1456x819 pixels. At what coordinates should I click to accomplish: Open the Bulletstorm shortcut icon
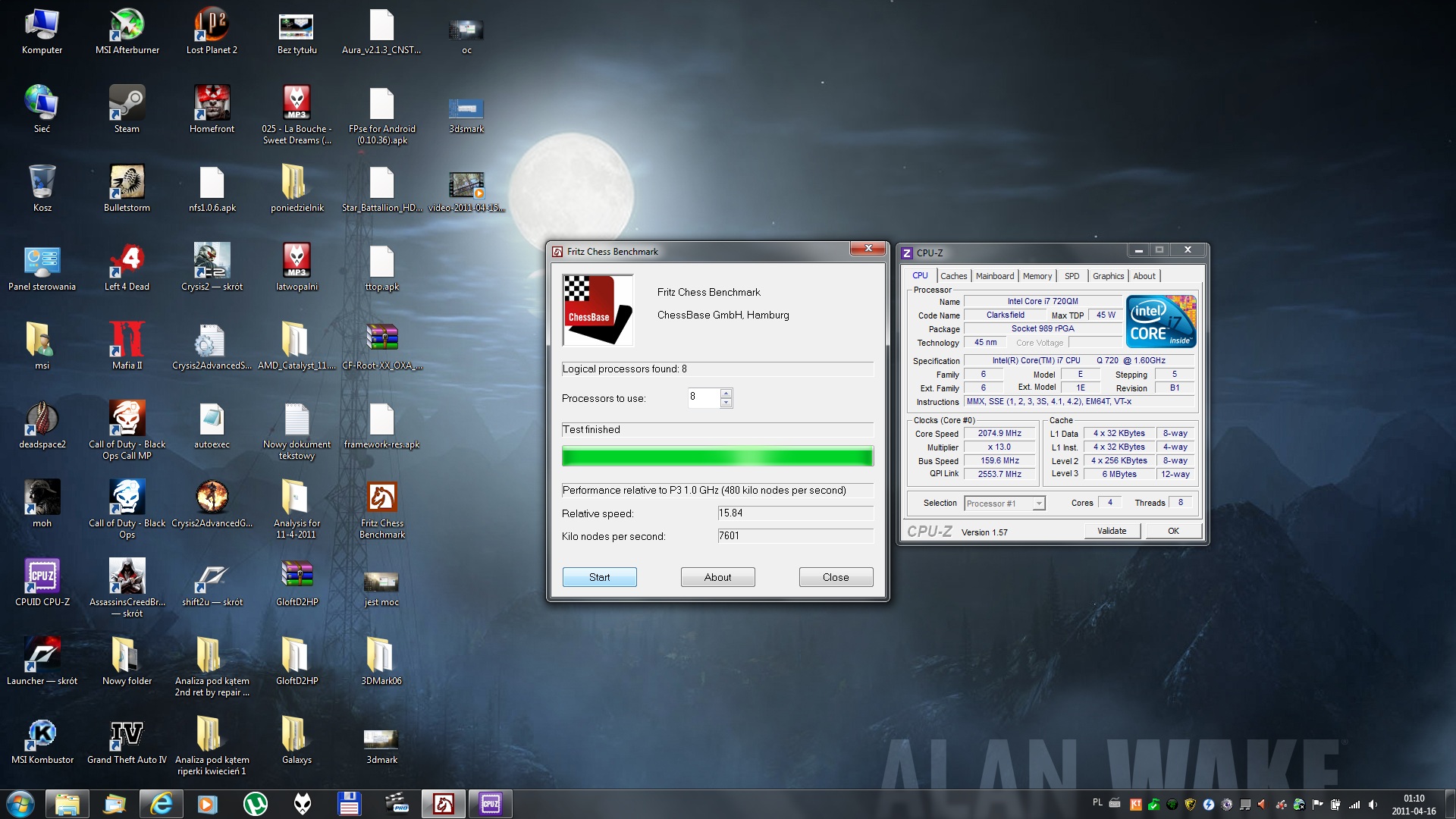pyautogui.click(x=127, y=190)
